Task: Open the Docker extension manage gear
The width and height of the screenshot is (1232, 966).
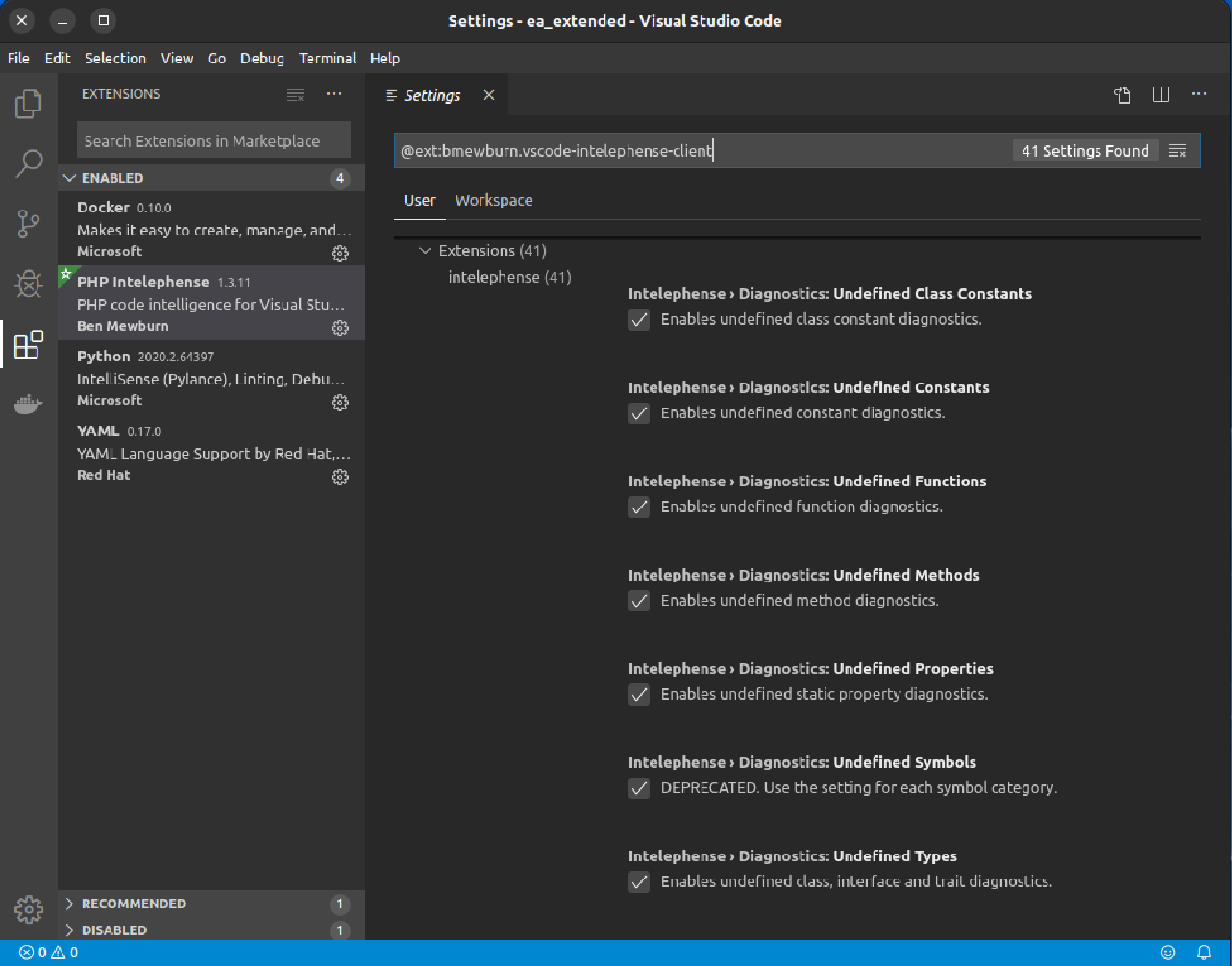Action: click(339, 253)
